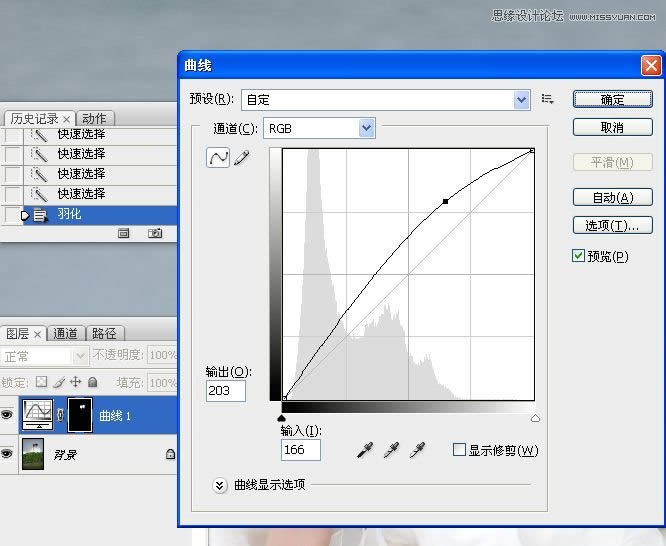Open the 预设 preset dropdown

point(521,99)
